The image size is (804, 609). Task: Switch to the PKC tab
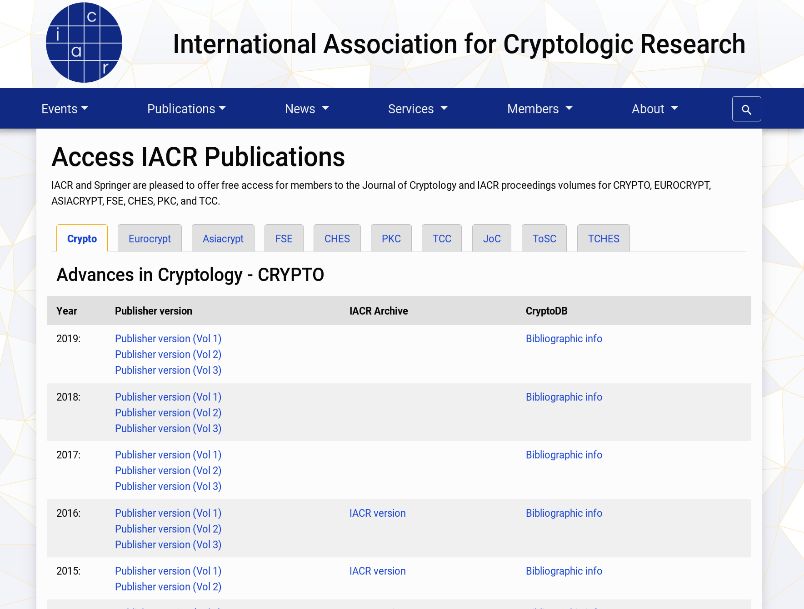pyautogui.click(x=391, y=238)
